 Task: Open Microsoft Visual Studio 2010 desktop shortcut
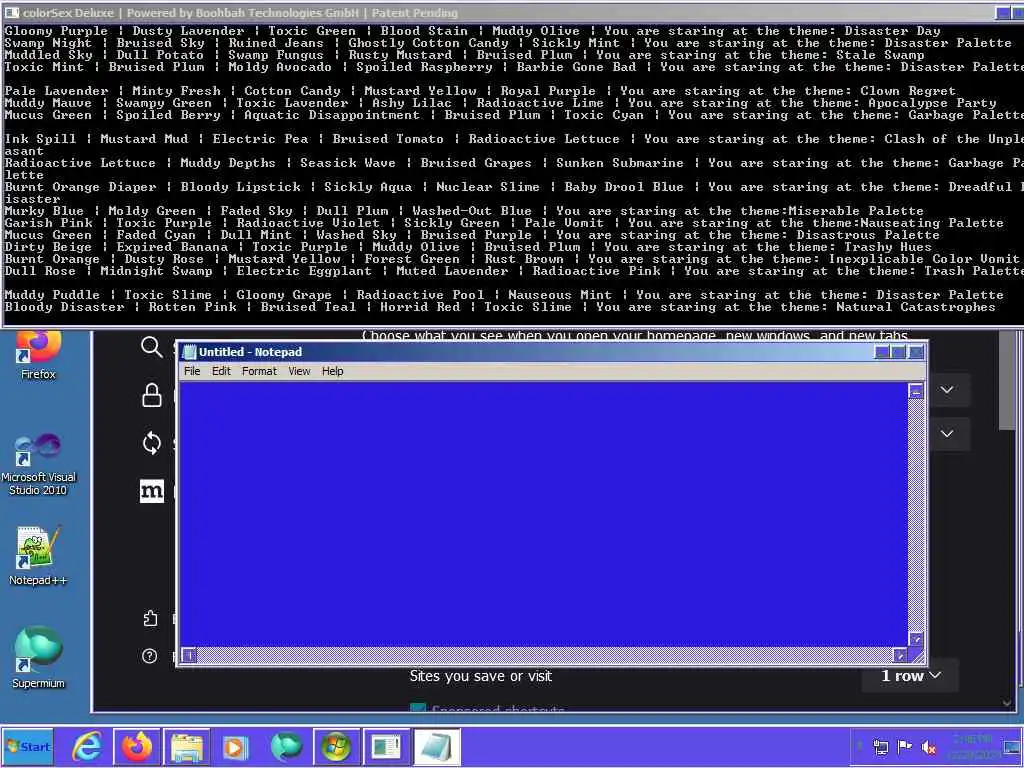tap(38, 465)
